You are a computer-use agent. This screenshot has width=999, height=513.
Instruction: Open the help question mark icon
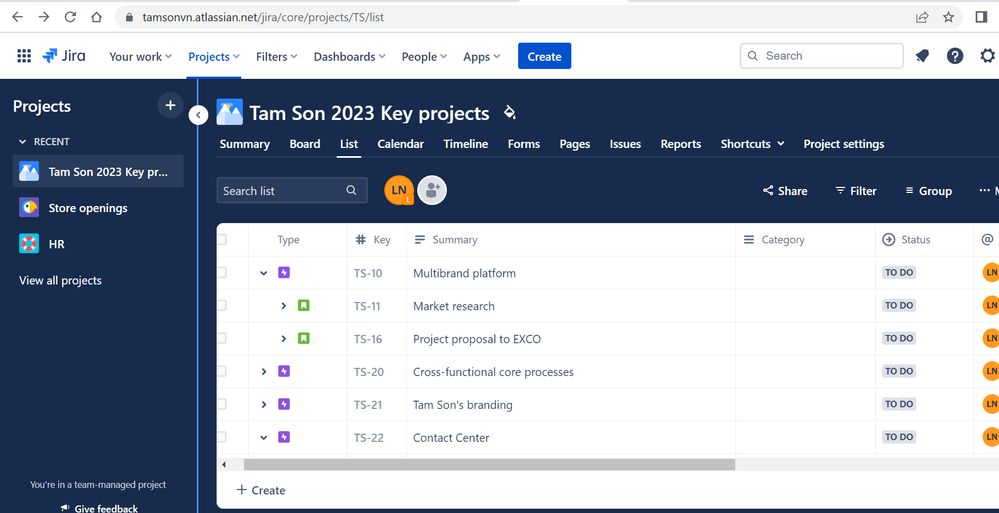click(954, 56)
